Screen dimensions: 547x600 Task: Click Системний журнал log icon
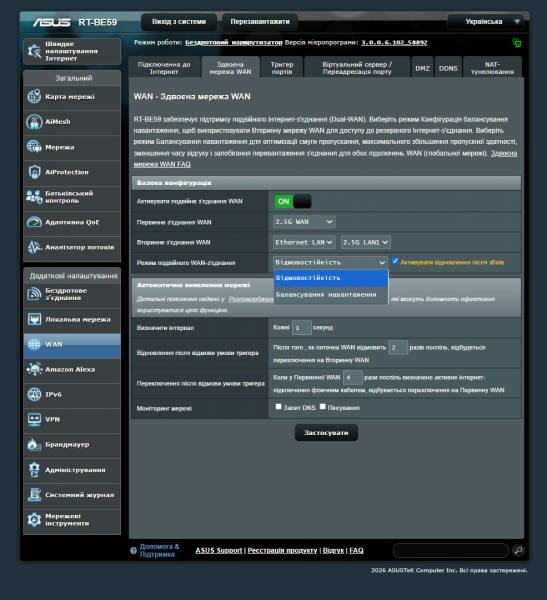34,495
